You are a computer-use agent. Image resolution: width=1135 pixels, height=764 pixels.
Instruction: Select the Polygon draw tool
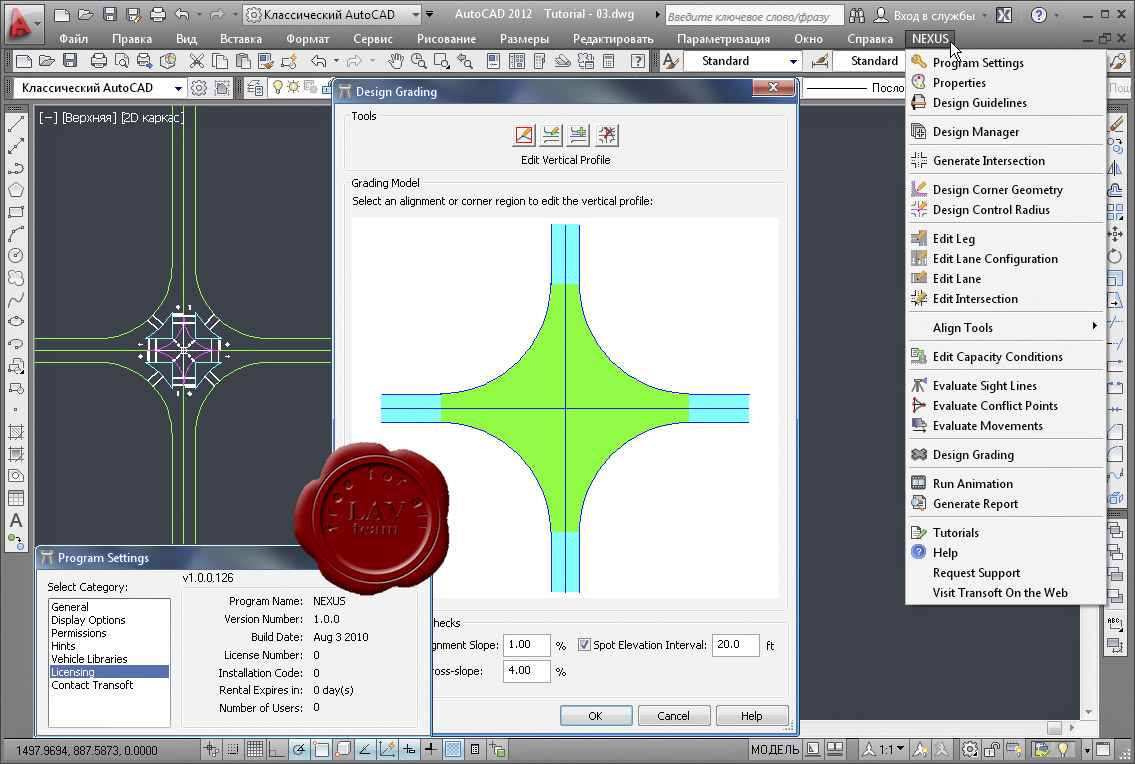(x=15, y=190)
